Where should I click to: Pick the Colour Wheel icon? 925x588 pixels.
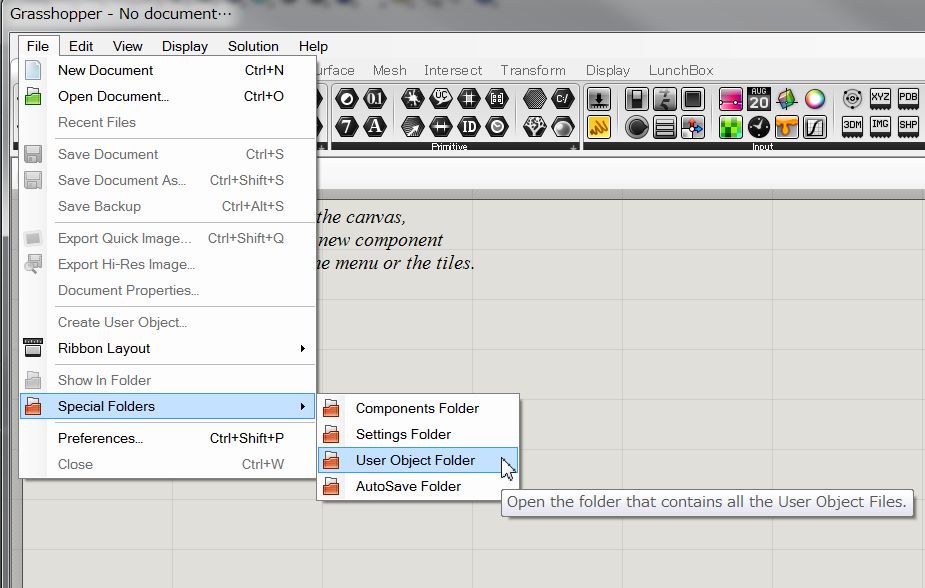815,99
